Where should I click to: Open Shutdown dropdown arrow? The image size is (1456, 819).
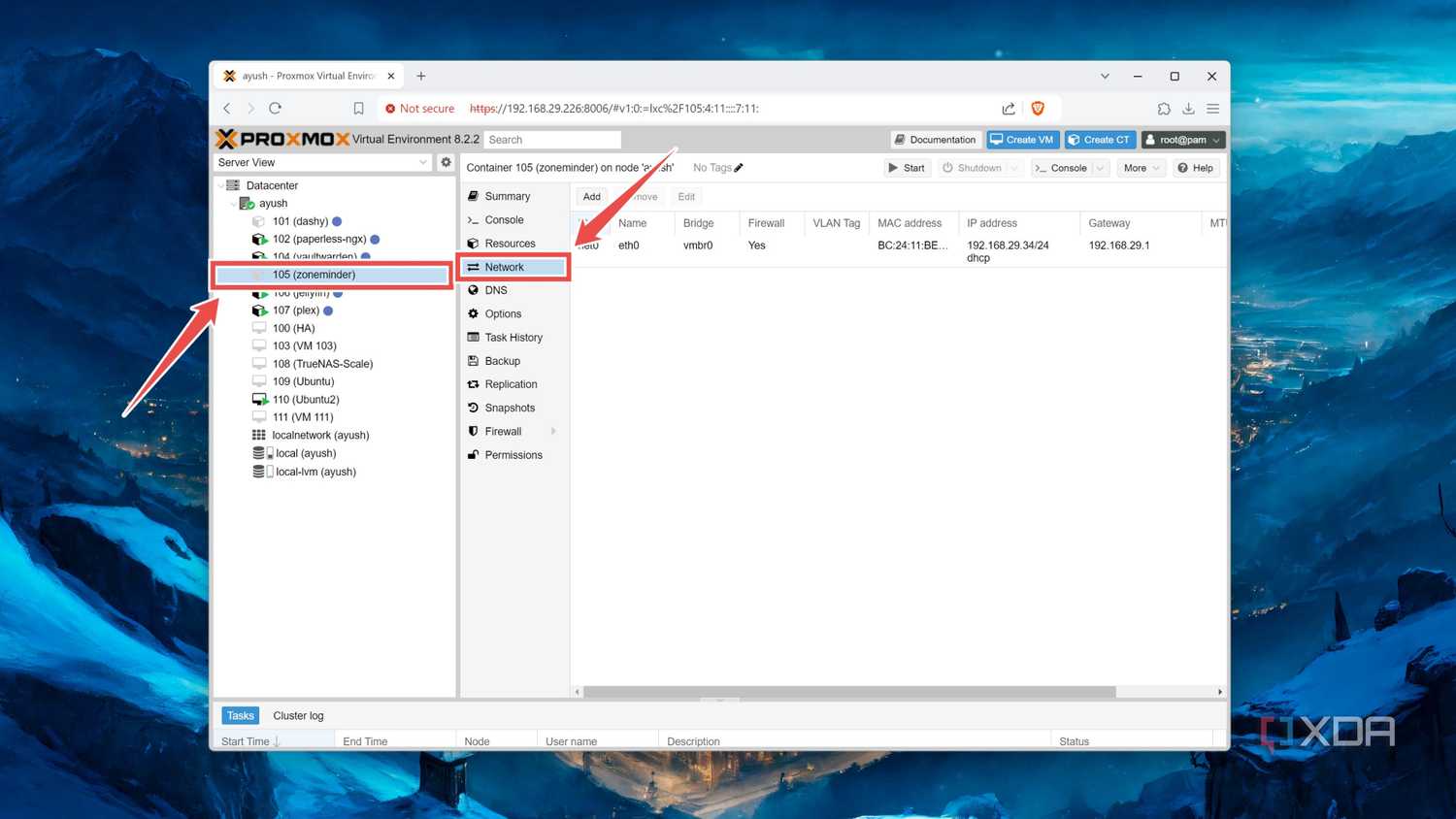point(1013,168)
